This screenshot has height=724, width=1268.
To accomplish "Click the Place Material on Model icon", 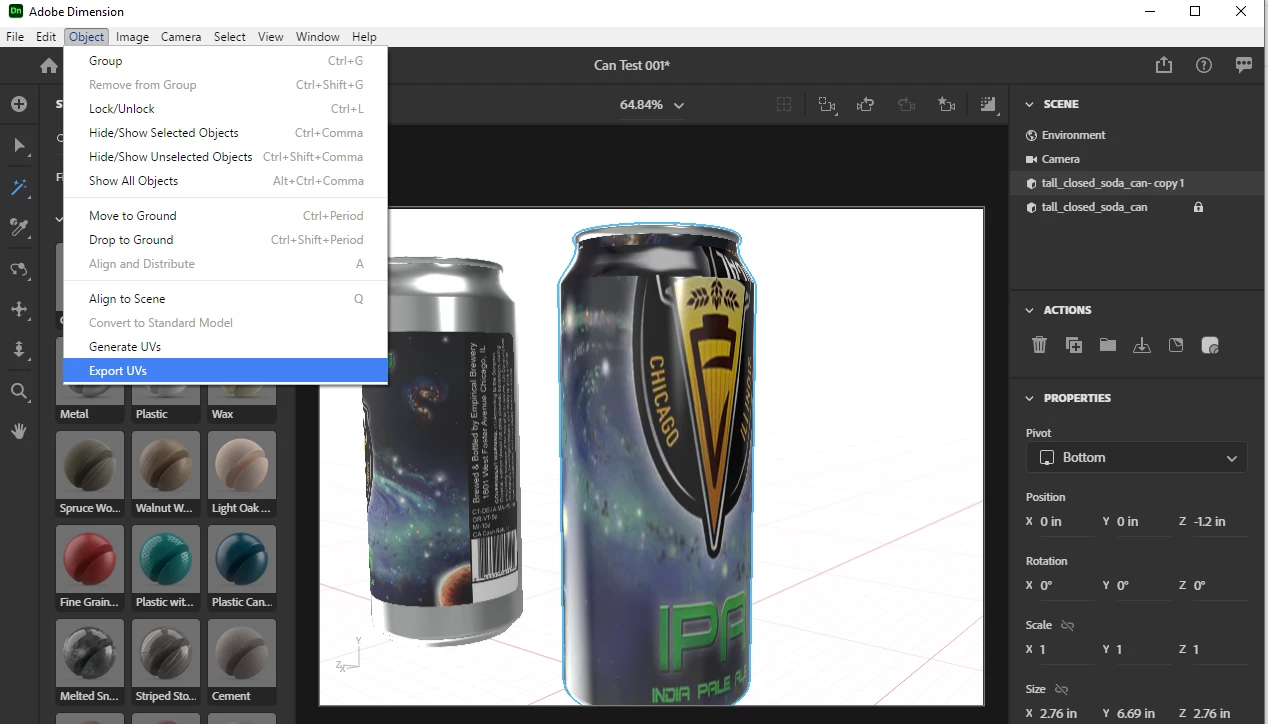I will tap(1210, 345).
